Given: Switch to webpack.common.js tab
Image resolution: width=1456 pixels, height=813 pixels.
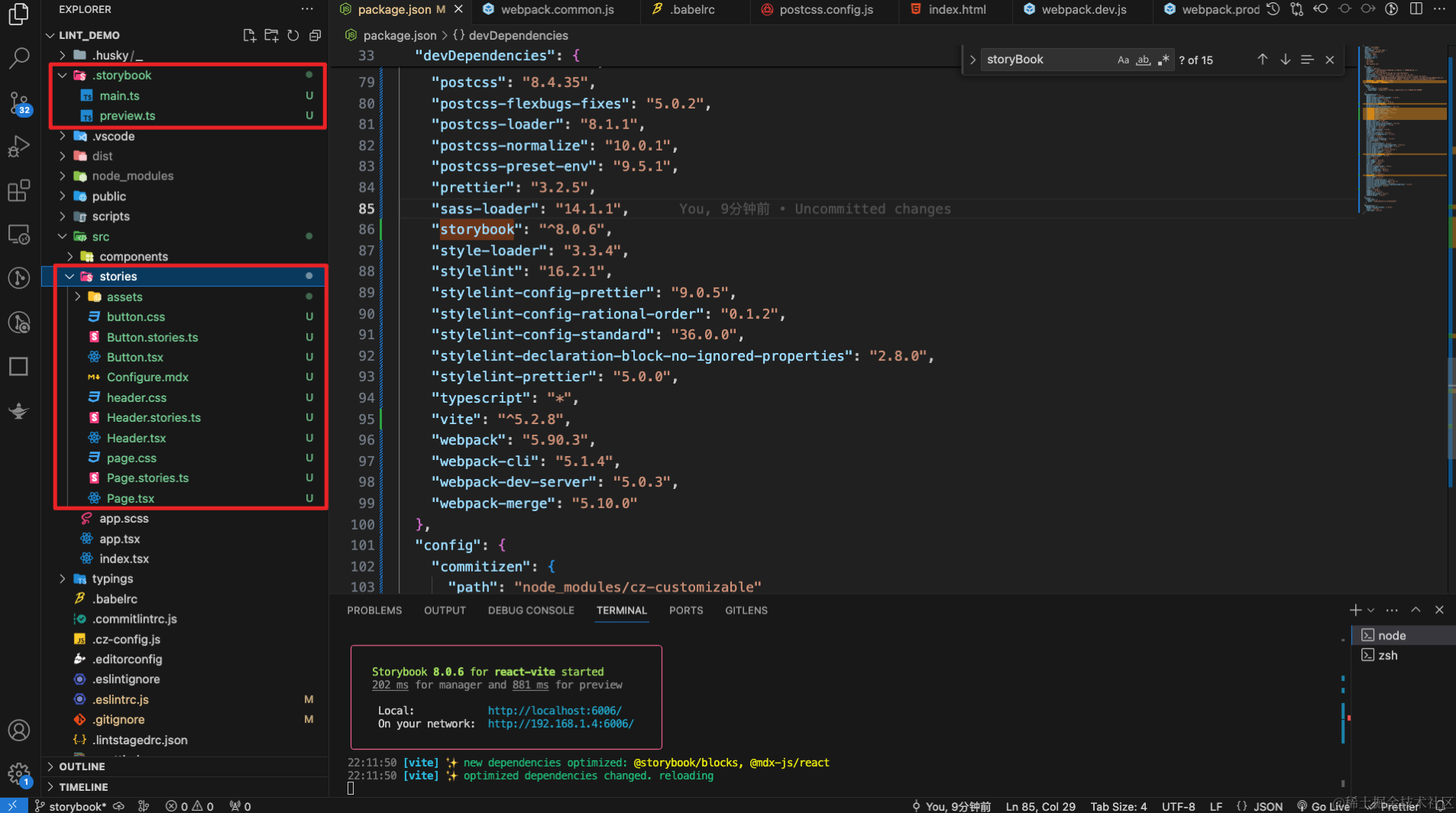Looking at the screenshot, I should [557, 9].
